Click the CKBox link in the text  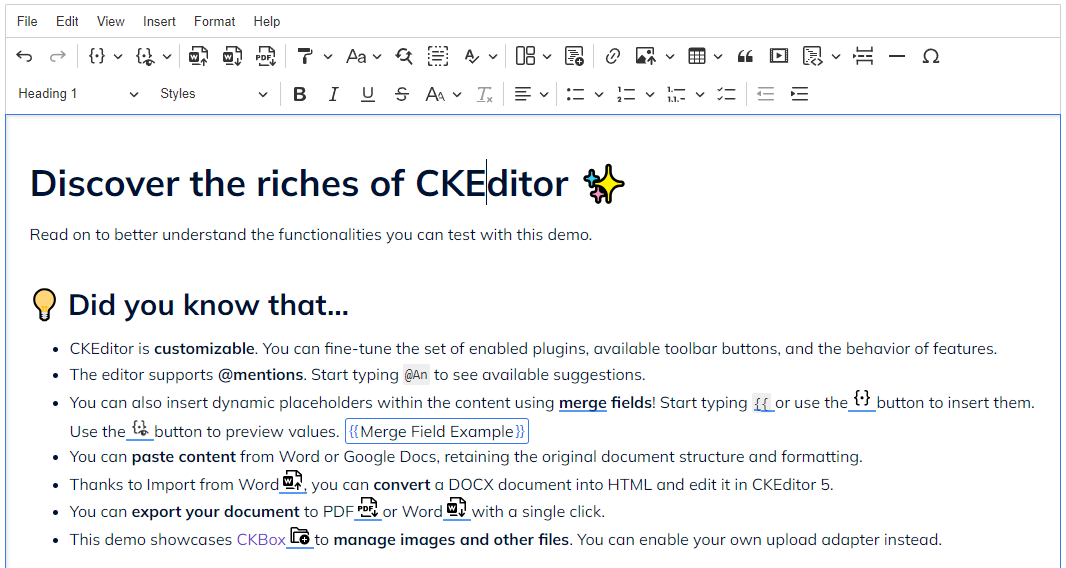261,540
